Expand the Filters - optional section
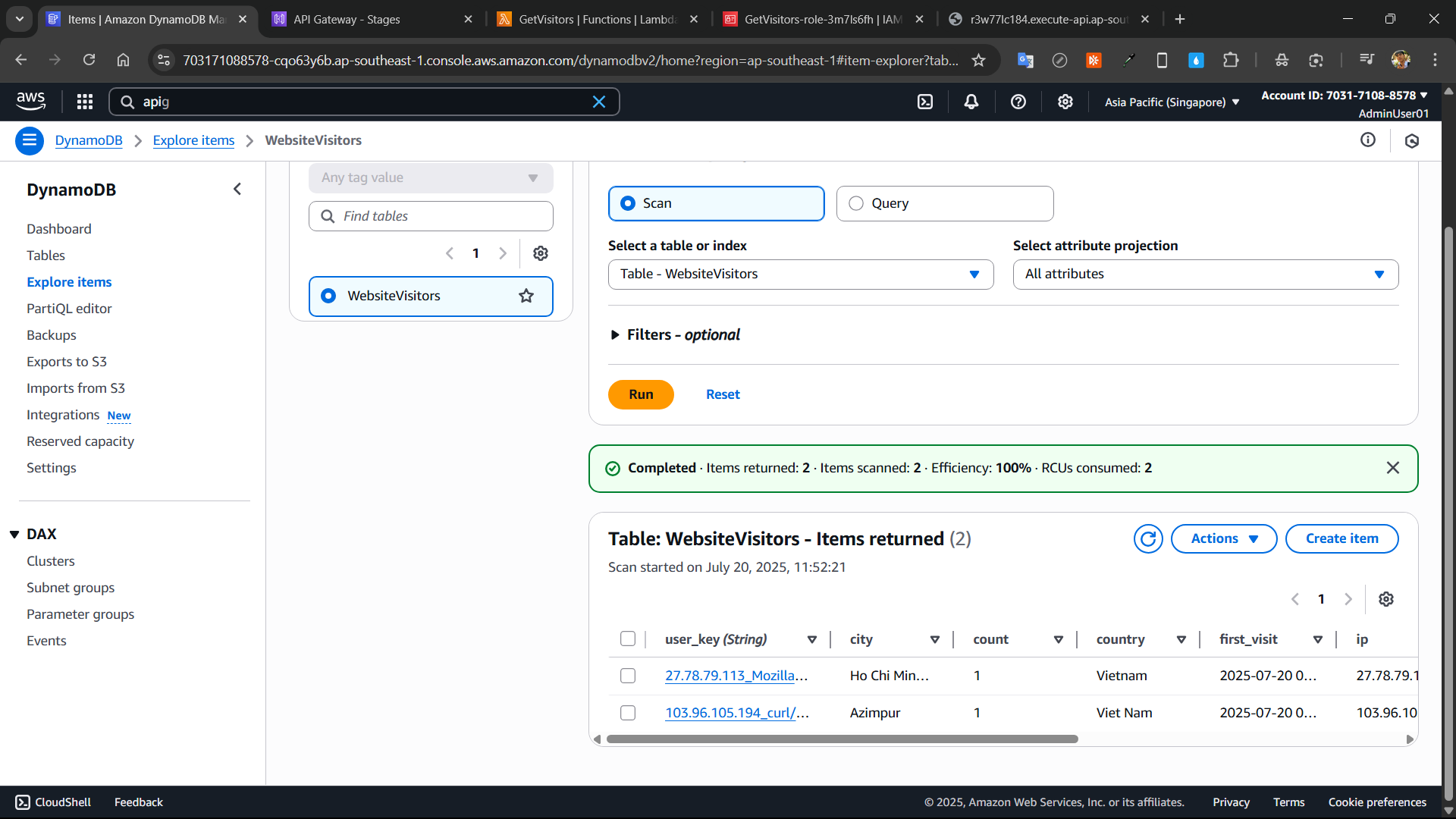The width and height of the screenshot is (1456, 819). tap(675, 334)
